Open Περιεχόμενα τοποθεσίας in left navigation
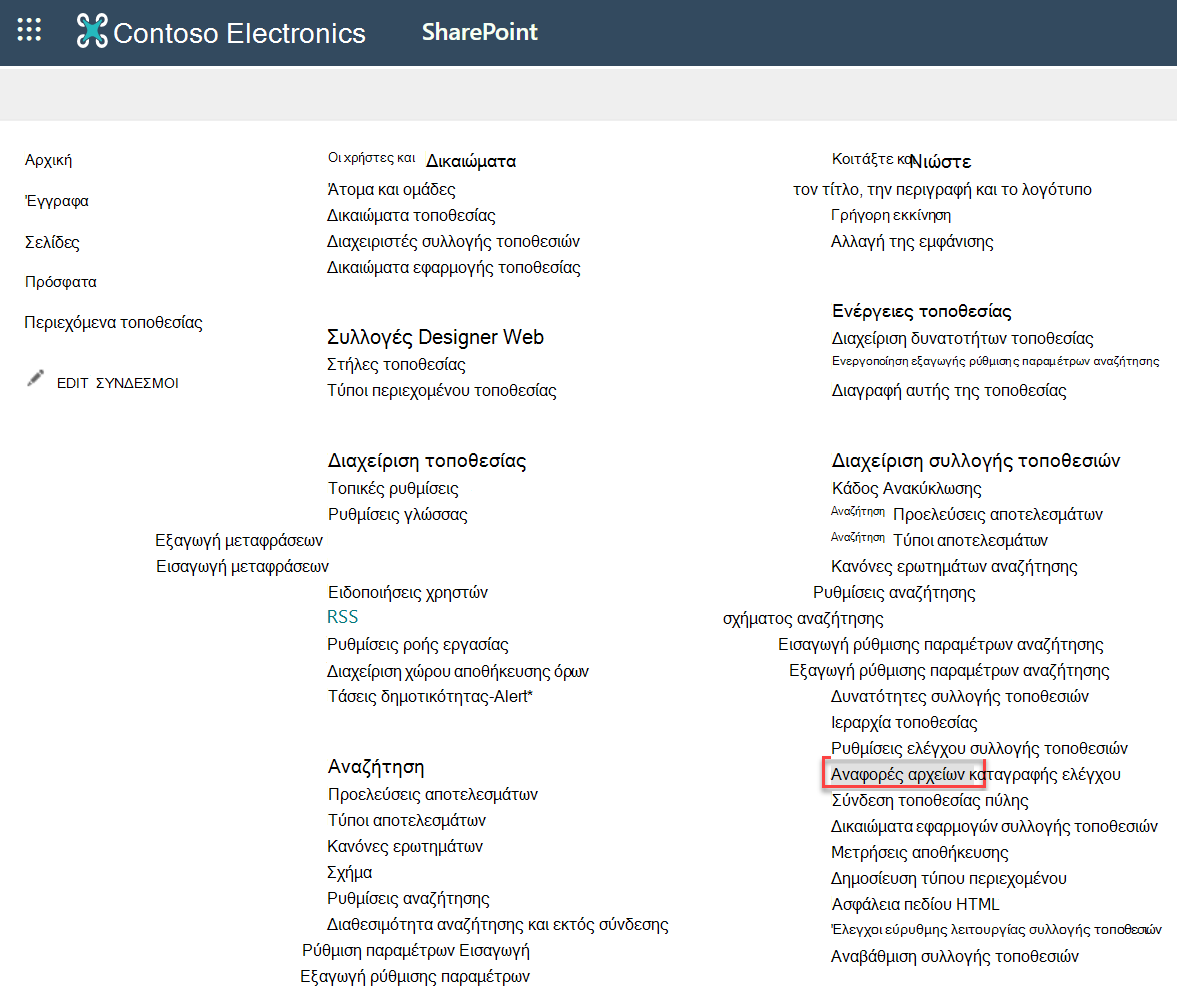The height and width of the screenshot is (992, 1177). [x=113, y=323]
